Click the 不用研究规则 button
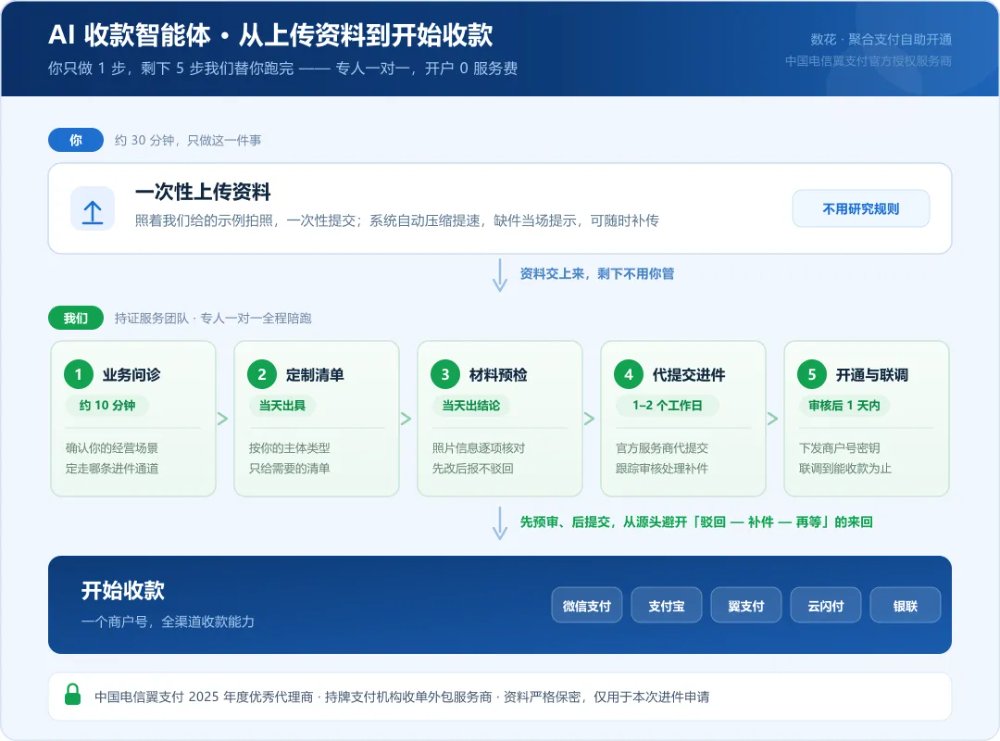The width and height of the screenshot is (1000, 741). pos(861,209)
